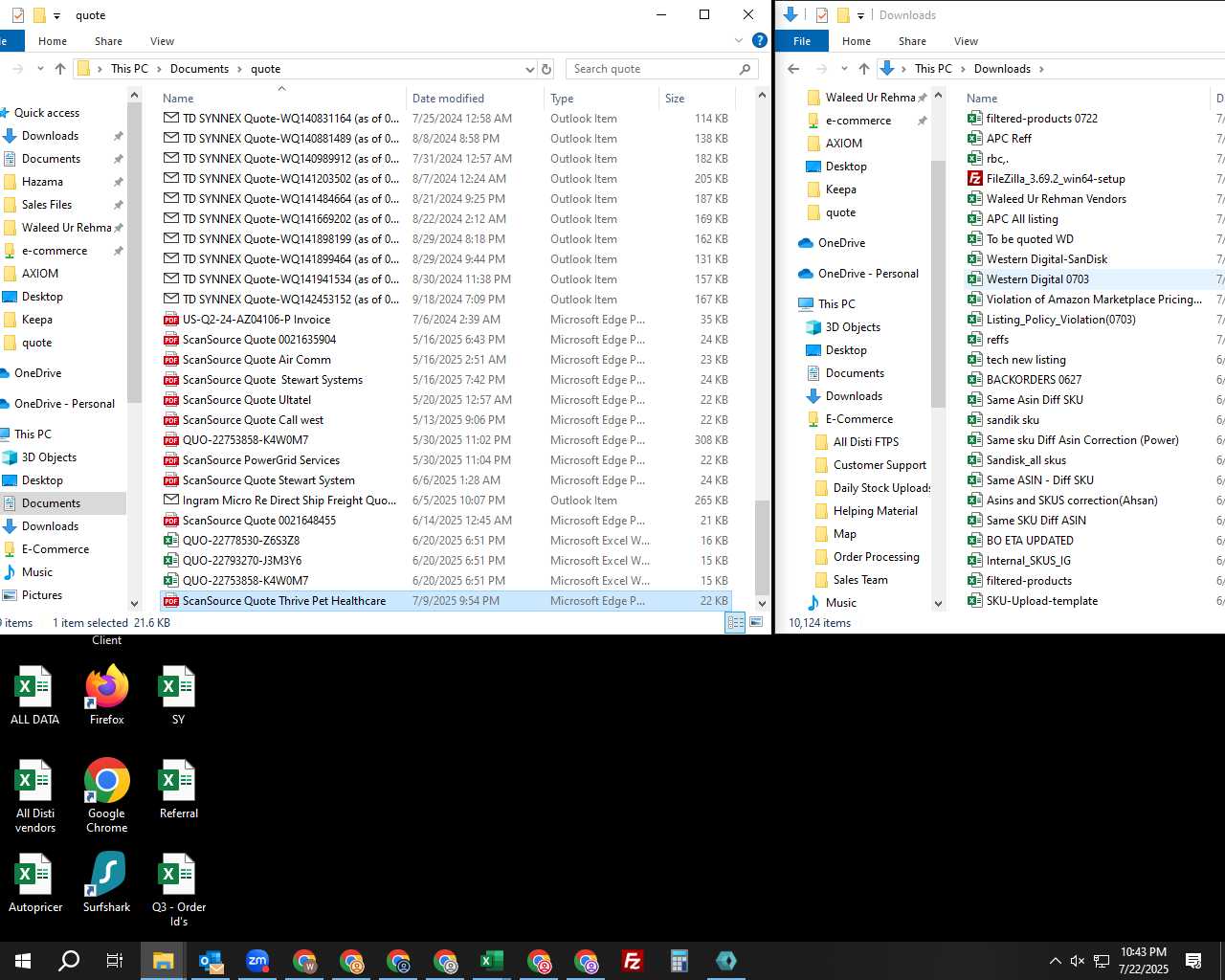
Task: Open taskbar Search
Action: 69,961
